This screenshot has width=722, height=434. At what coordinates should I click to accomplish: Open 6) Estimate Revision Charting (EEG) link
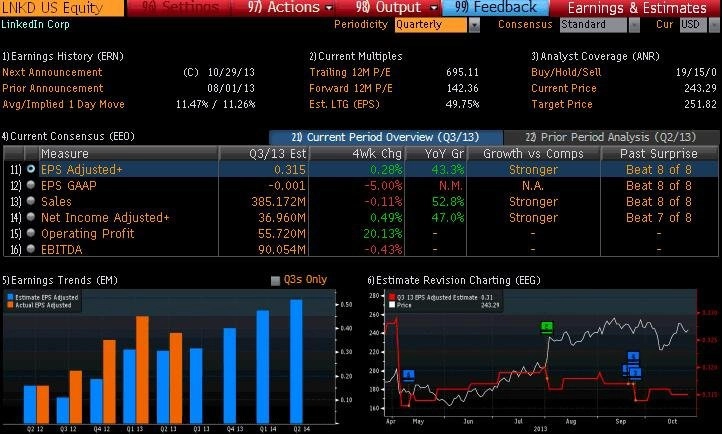pyautogui.click(x=454, y=280)
